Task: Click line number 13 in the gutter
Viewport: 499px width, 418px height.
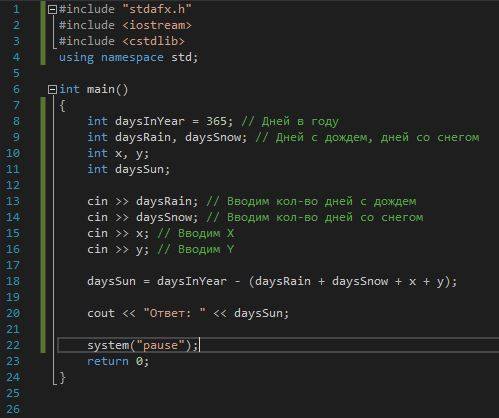Action: (13, 201)
